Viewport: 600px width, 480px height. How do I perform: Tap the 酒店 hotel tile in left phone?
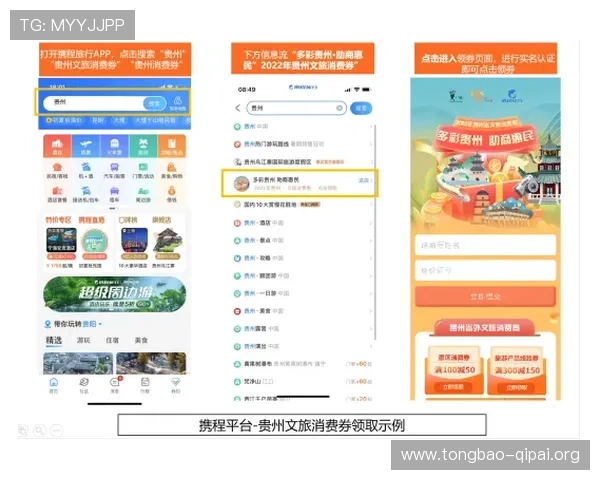[x=57, y=146]
